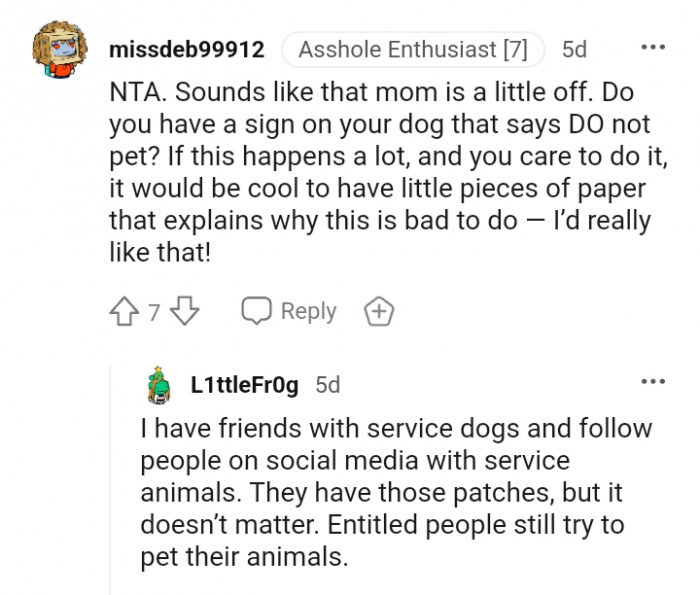Click the body text of L1ttleFr0g's reply

click(395, 492)
